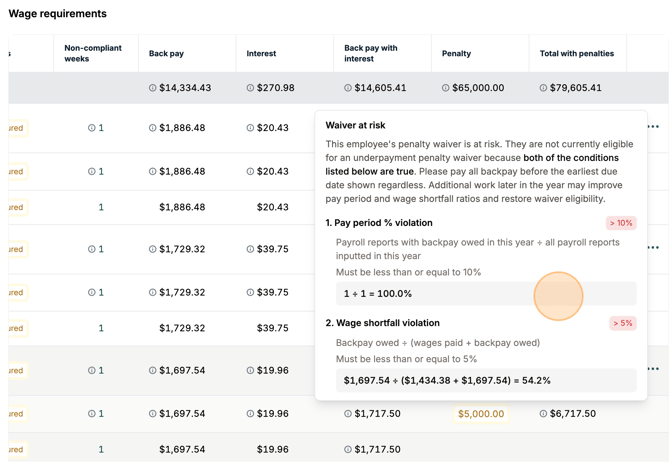
Task: Click info icon beside first $39.75 interest
Action: (x=250, y=249)
